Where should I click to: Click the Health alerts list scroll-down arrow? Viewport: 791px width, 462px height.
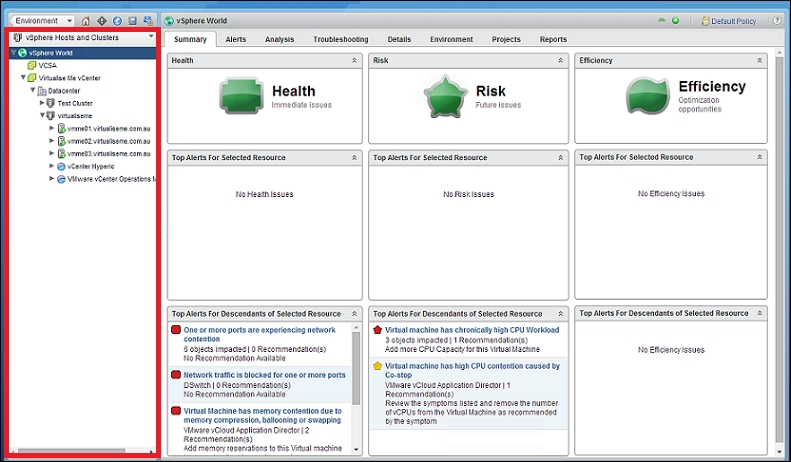pyautogui.click(x=356, y=449)
